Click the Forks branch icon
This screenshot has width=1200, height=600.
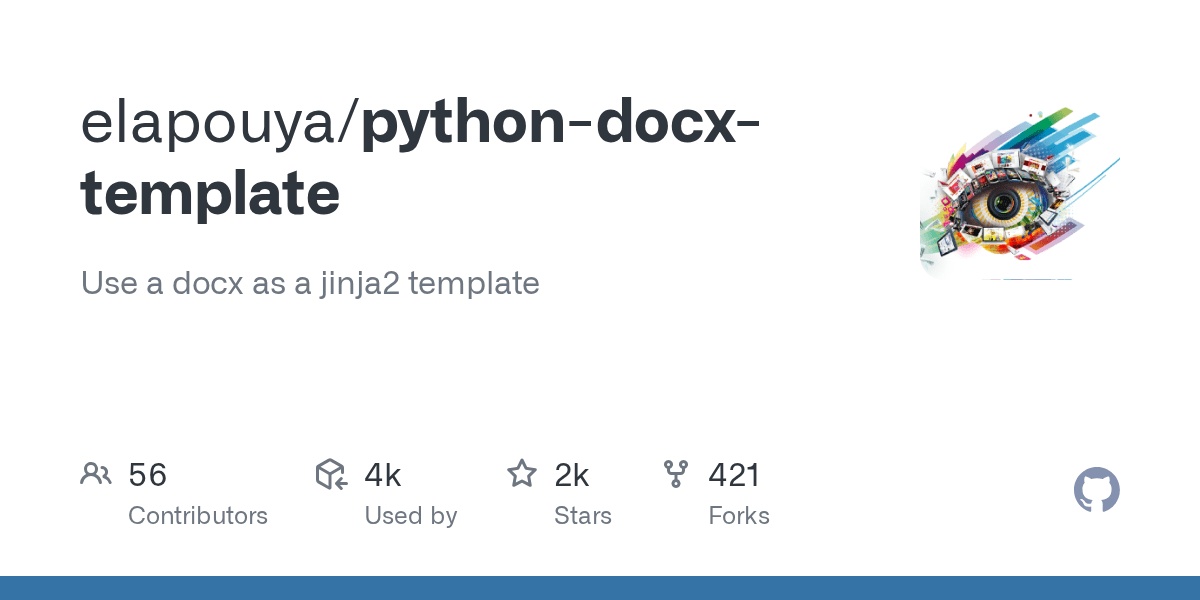pos(676,474)
